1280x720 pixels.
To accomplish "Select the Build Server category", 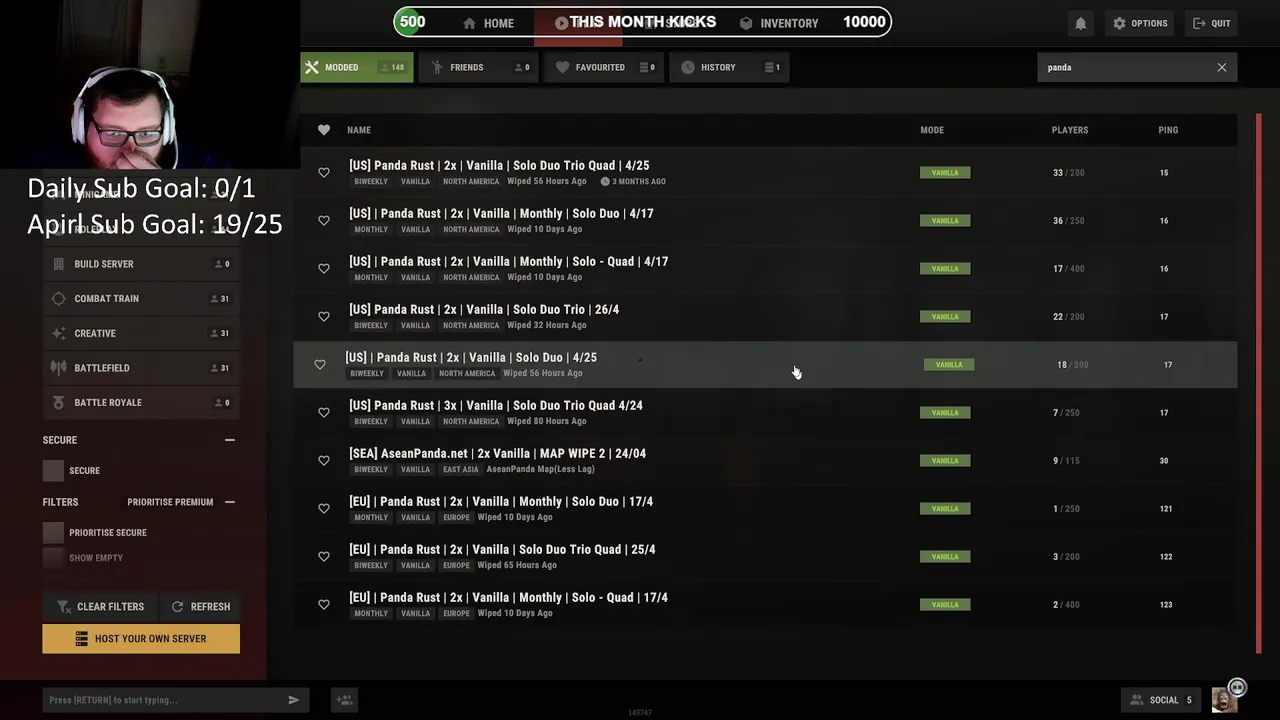I will click(x=141, y=264).
